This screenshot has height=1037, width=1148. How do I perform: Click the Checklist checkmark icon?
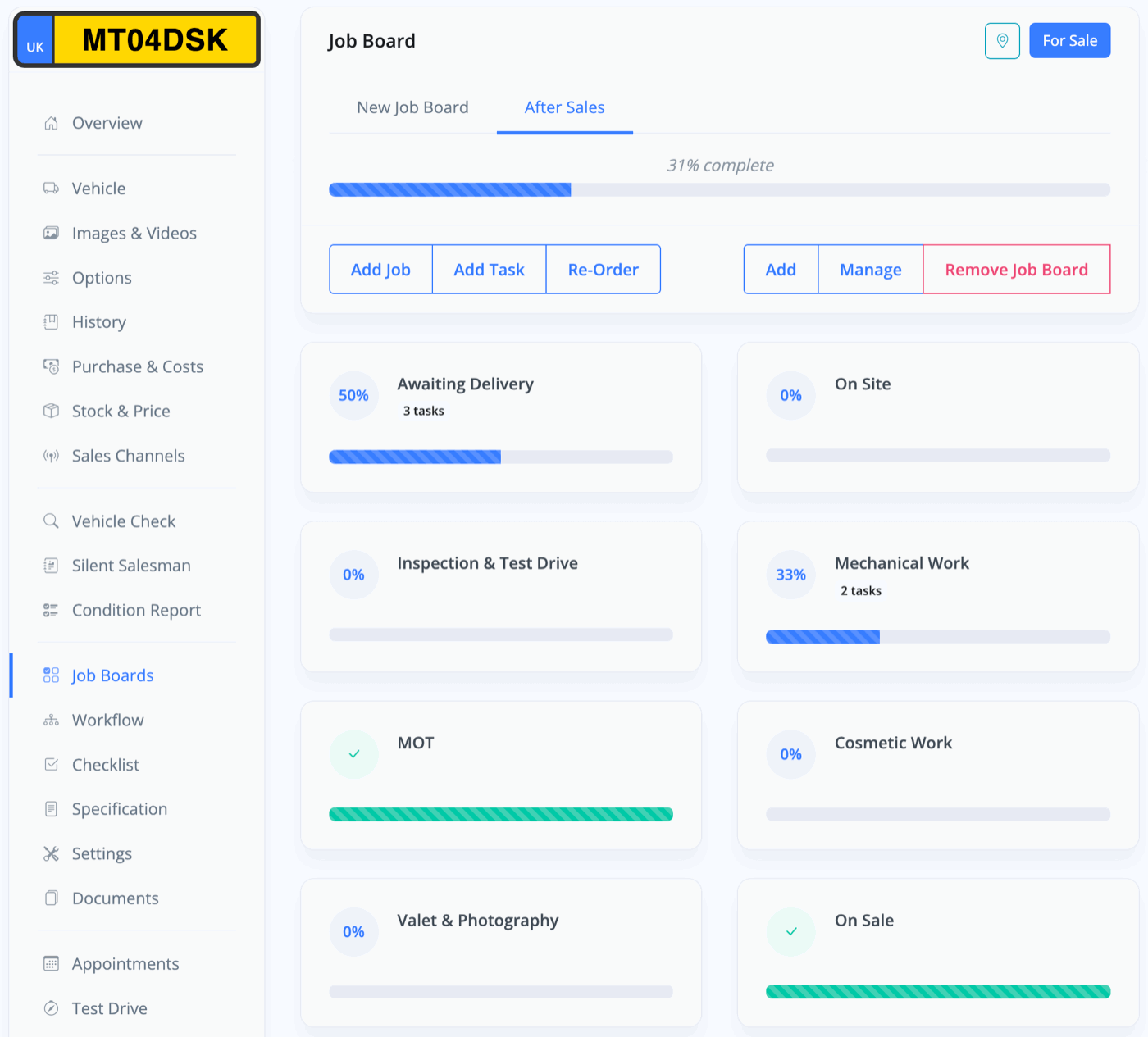pyautogui.click(x=51, y=765)
